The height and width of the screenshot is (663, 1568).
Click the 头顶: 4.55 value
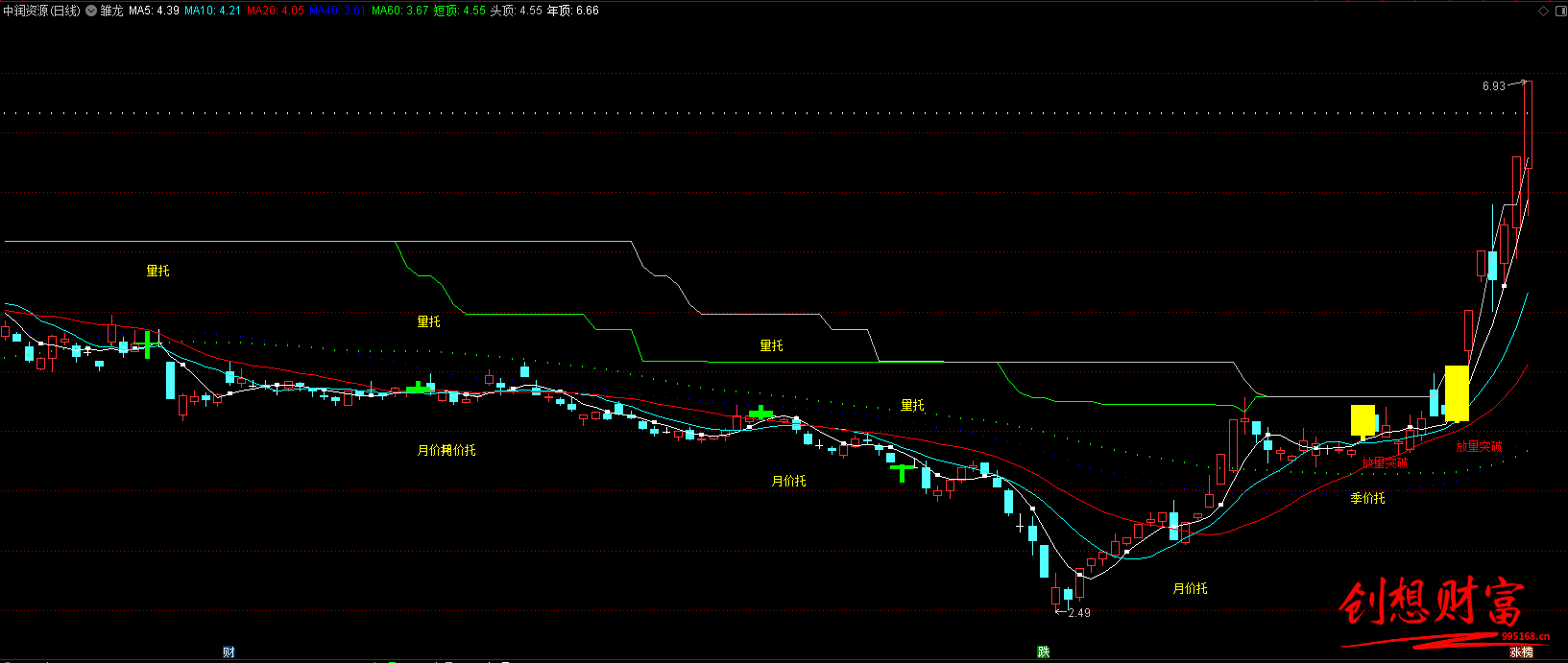(x=516, y=11)
